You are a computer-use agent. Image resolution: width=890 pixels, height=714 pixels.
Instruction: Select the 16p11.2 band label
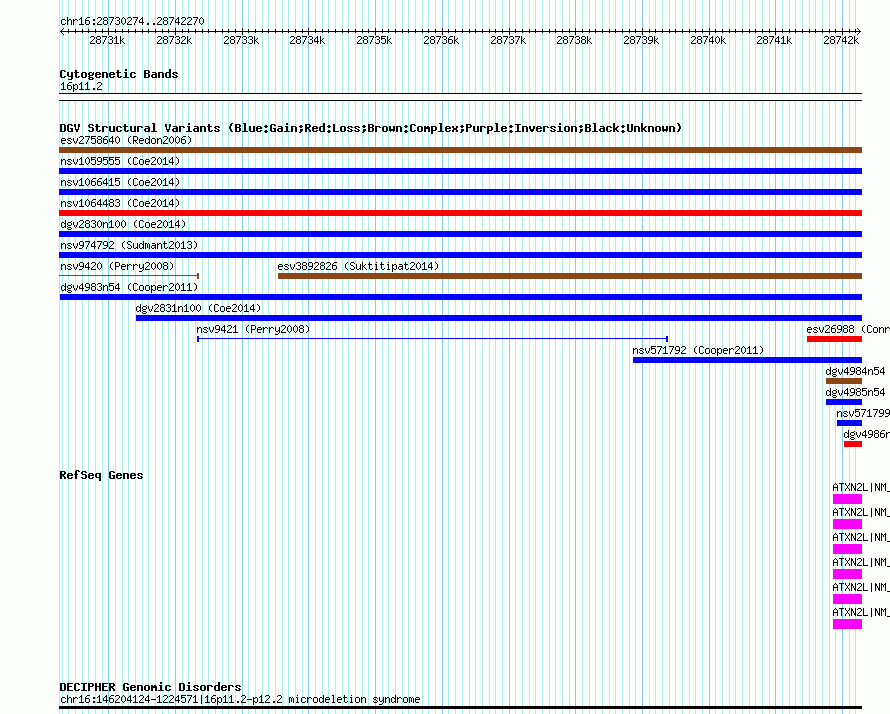(x=81, y=86)
